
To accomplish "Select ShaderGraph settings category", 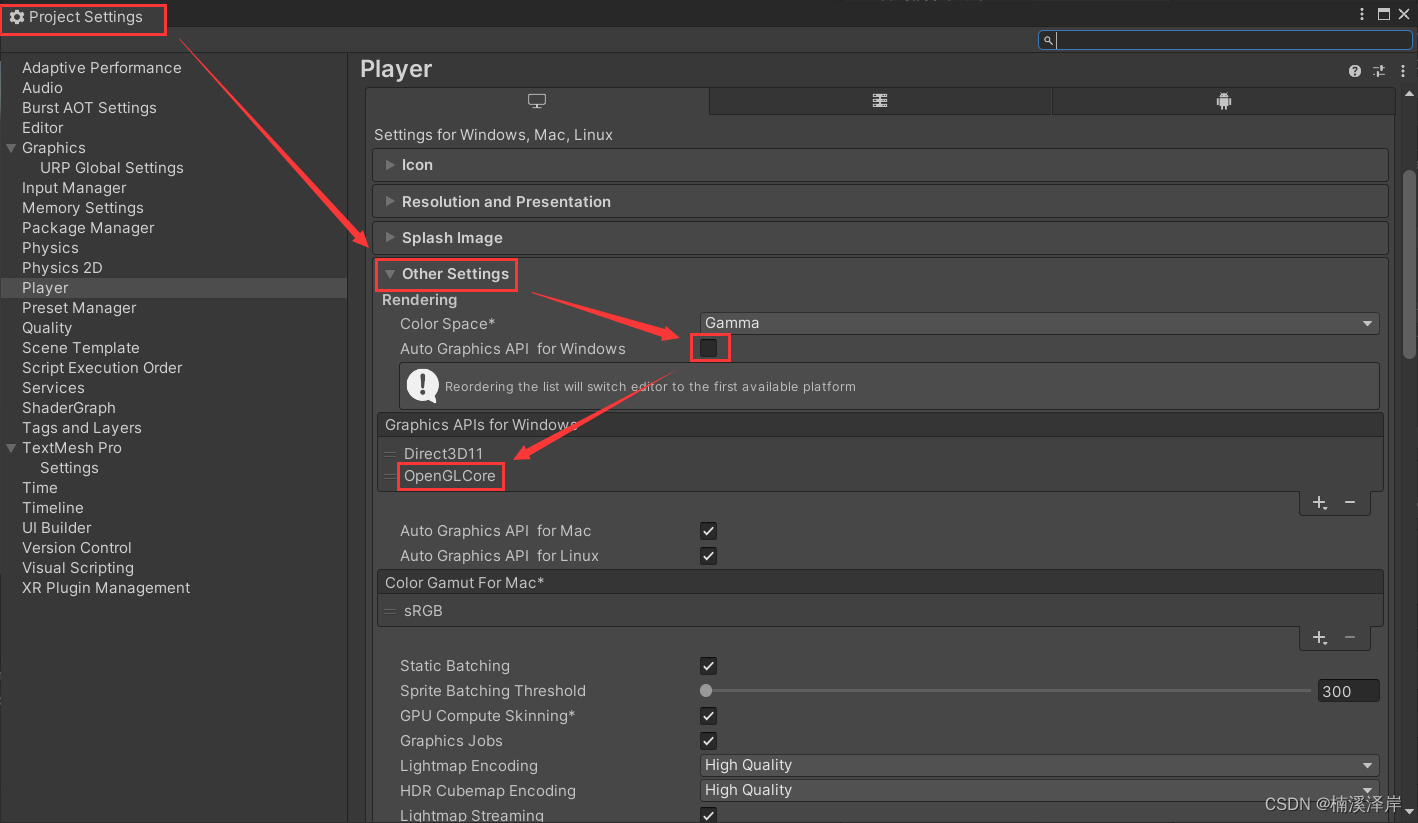I will (x=69, y=408).
